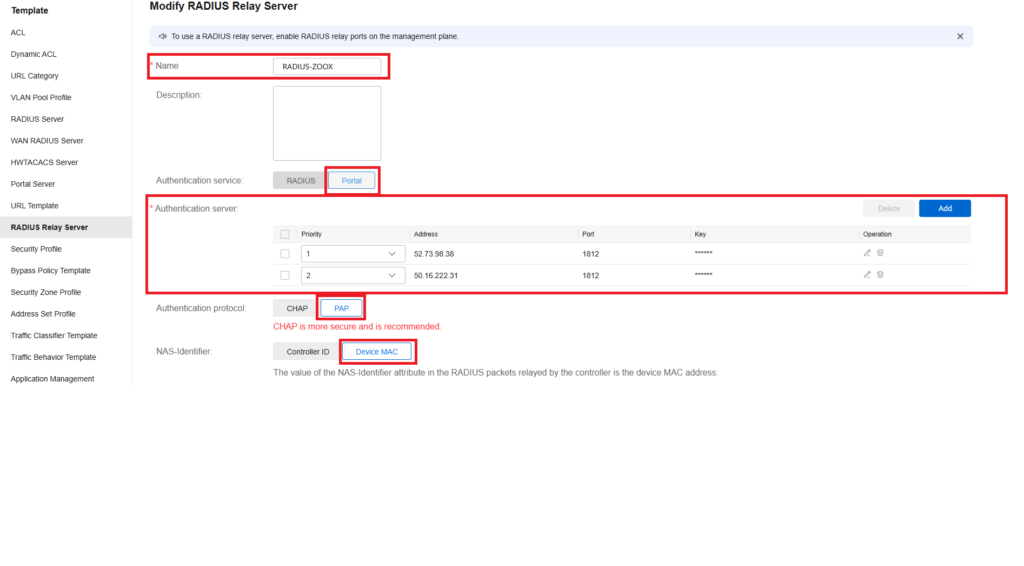Dismiss the RADIUS relay info banner

tap(960, 37)
